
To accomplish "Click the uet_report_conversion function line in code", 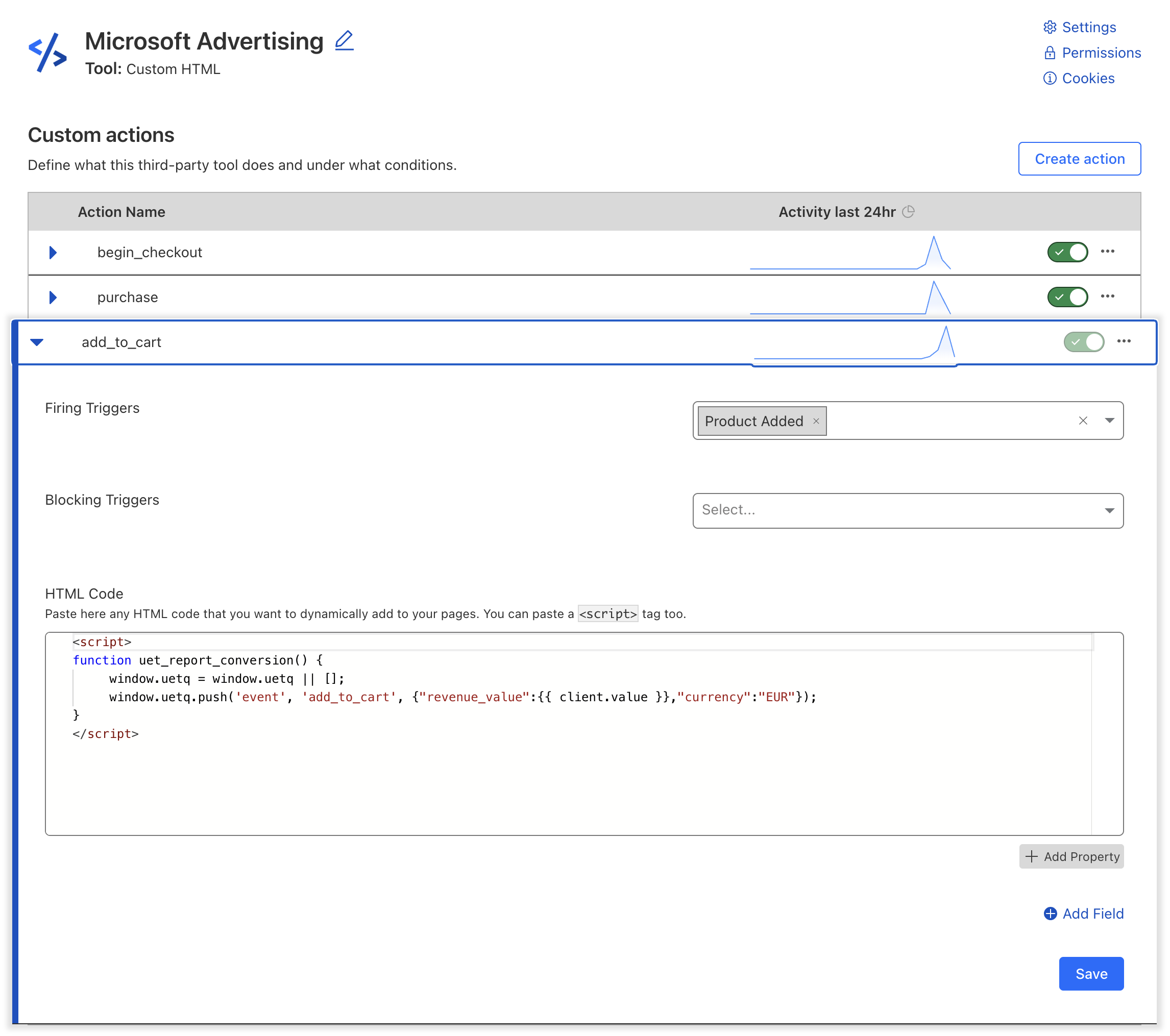I will tap(198, 660).
